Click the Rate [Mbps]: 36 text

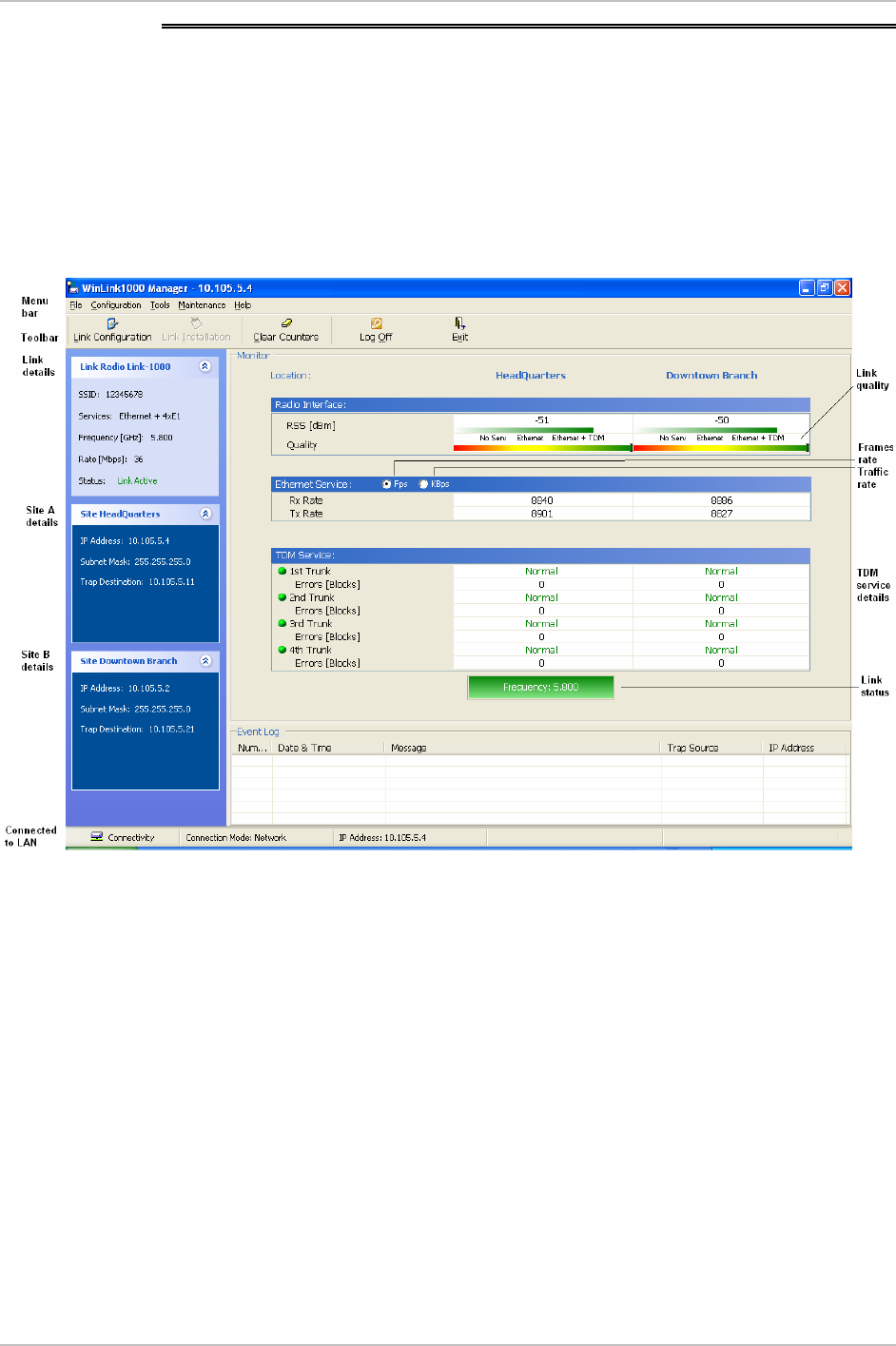pyautogui.click(x=110, y=459)
